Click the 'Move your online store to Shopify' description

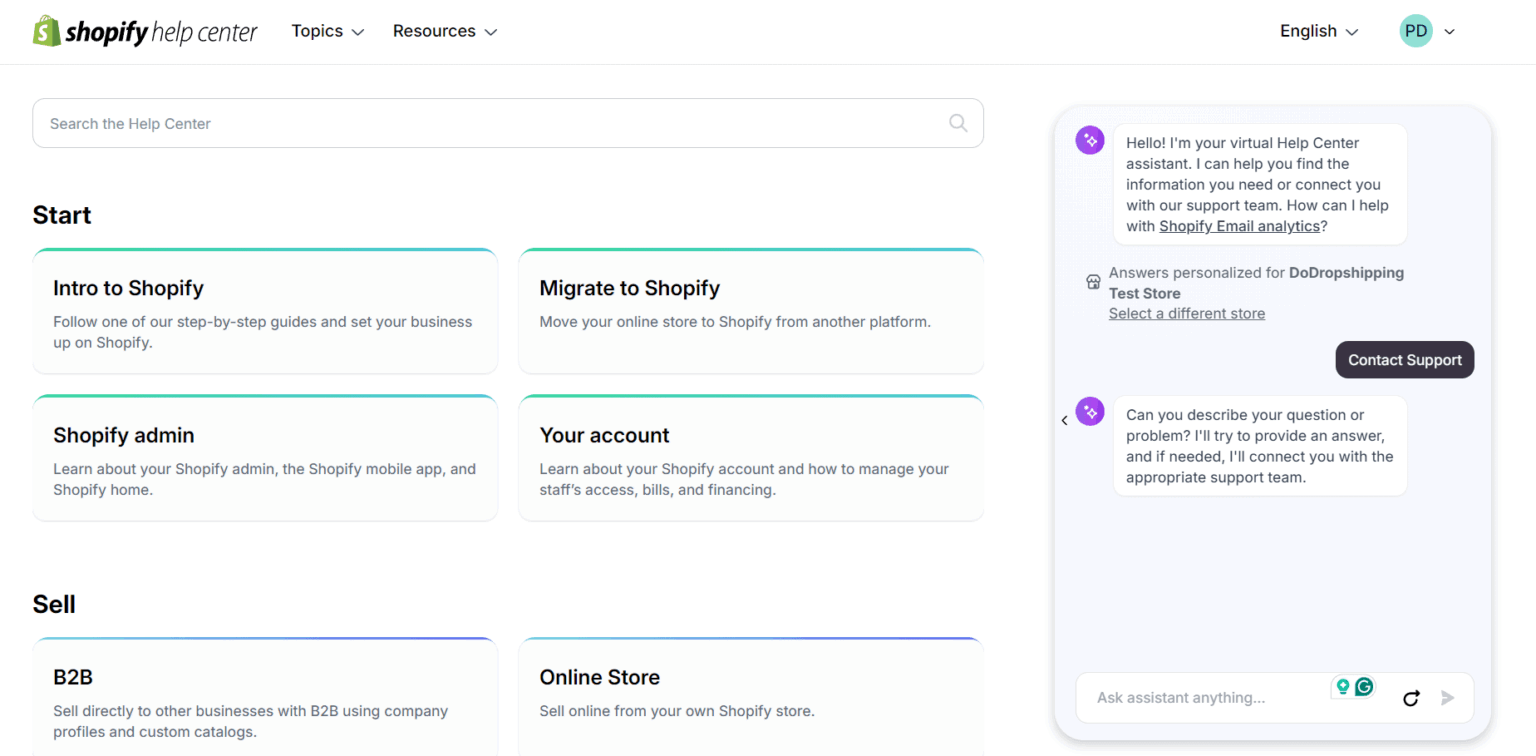[x=735, y=322]
